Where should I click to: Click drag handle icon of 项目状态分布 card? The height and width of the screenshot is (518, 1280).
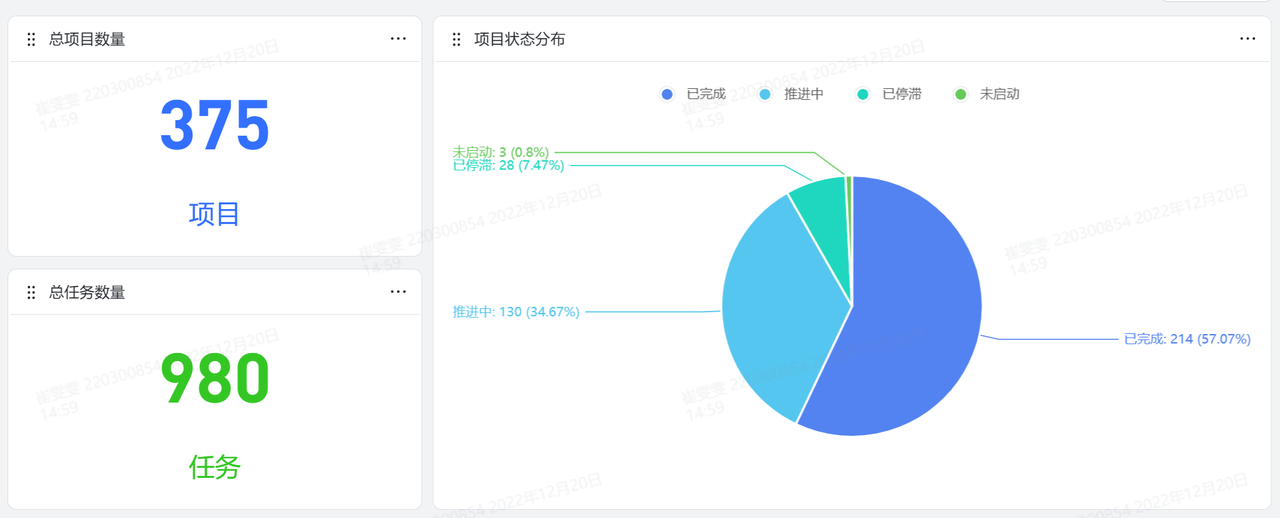(x=456, y=39)
